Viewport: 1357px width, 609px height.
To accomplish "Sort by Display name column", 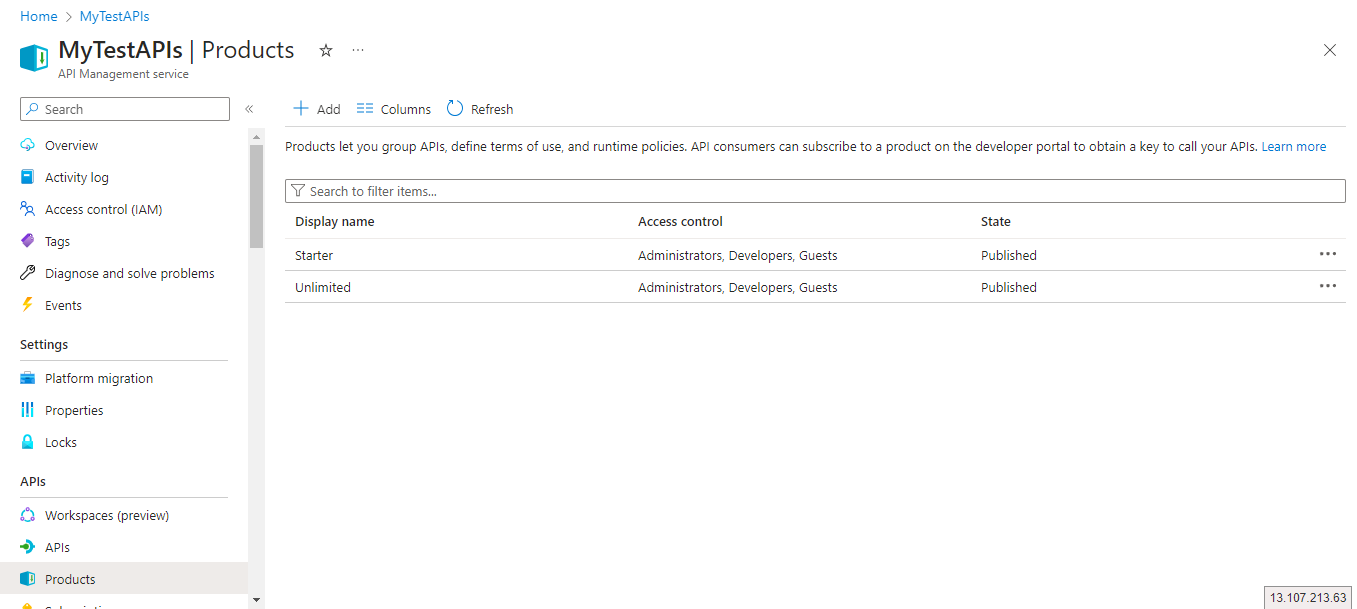I will point(335,221).
